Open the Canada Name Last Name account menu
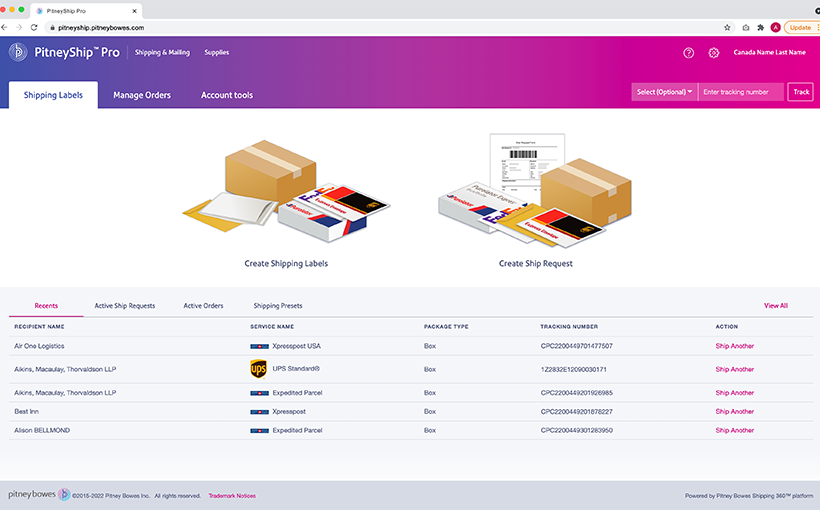The width and height of the screenshot is (820, 510). 769,52
